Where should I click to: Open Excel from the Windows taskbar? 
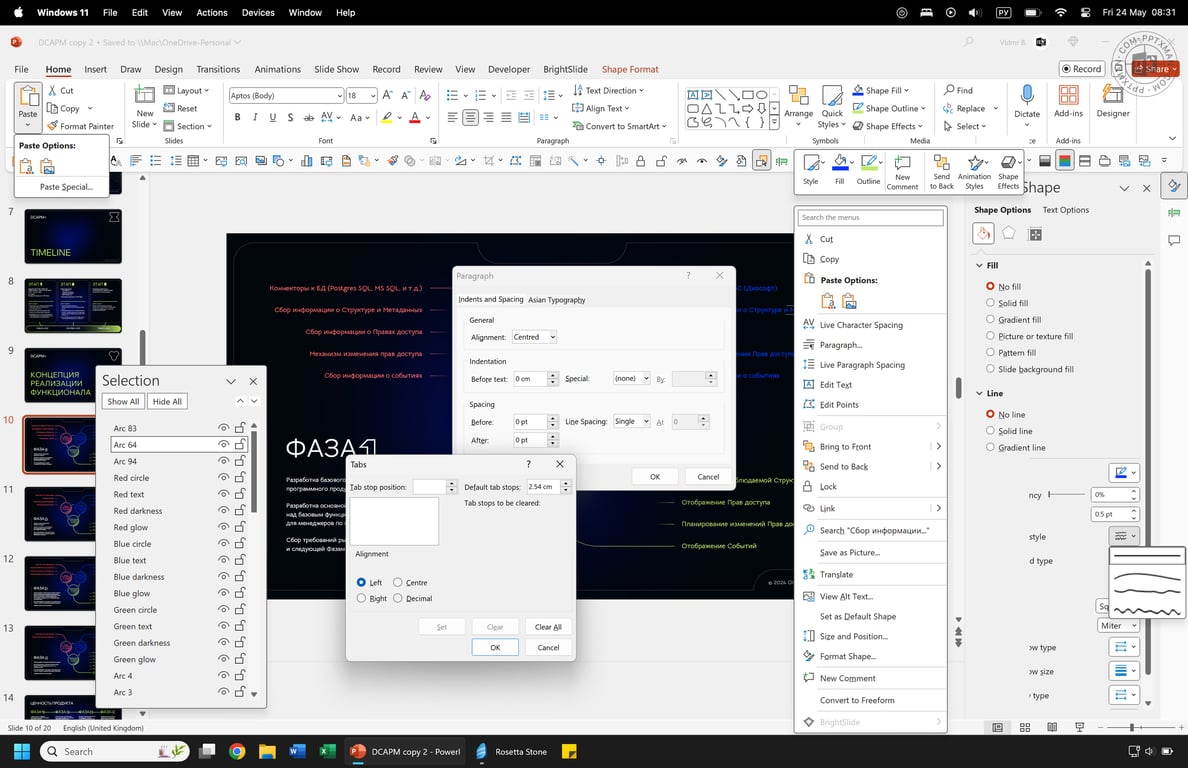327,751
